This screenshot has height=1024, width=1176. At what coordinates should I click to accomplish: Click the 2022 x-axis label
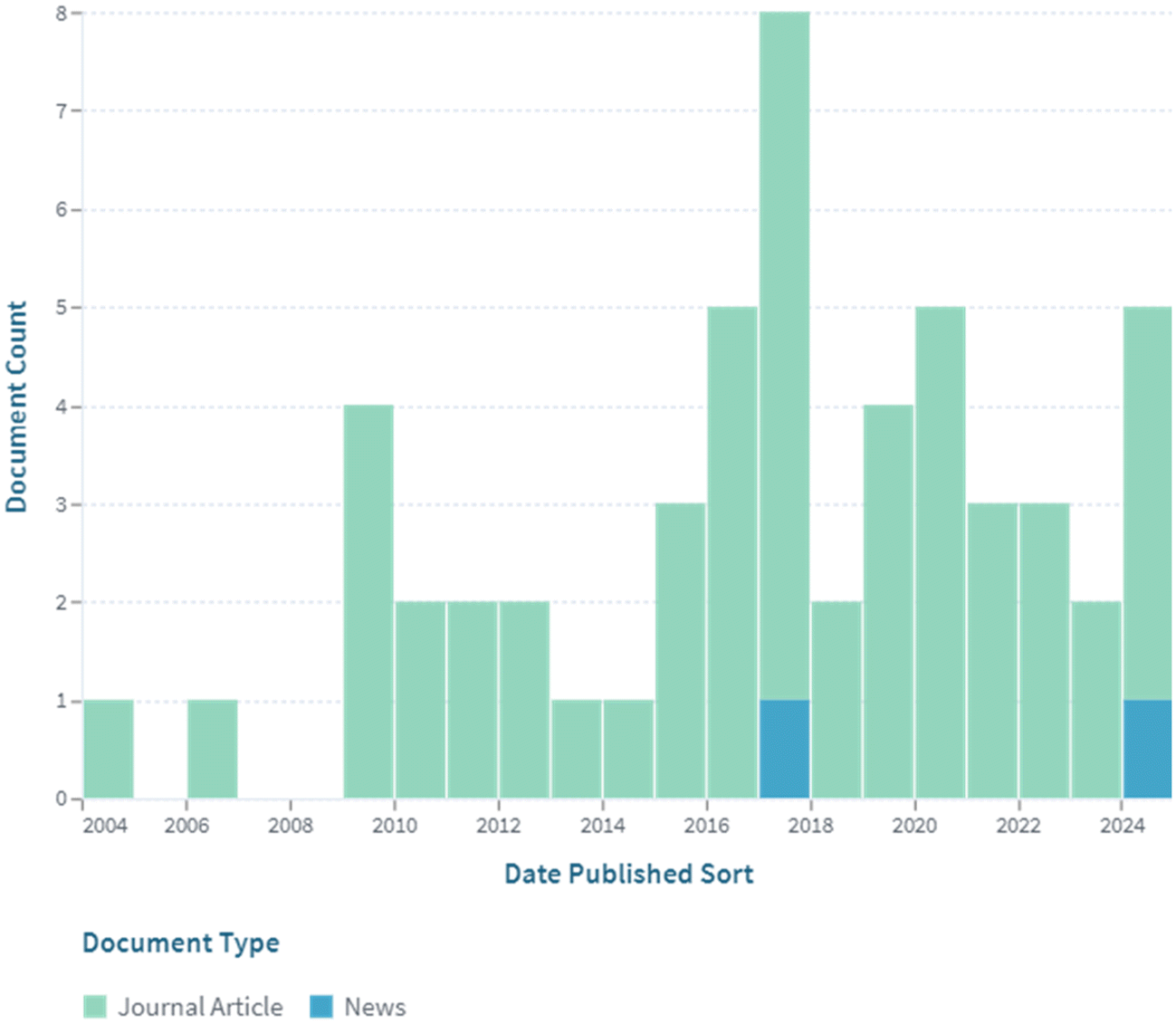(x=1019, y=826)
